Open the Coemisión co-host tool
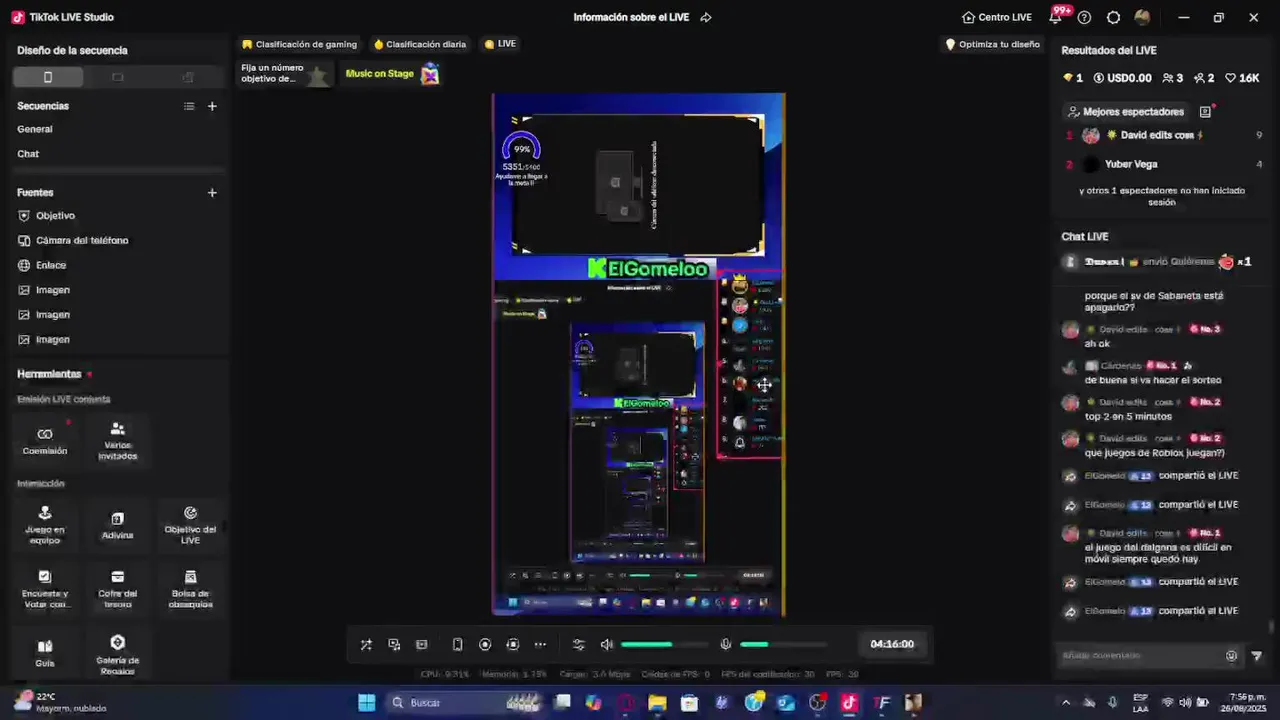 pyautogui.click(x=45, y=440)
